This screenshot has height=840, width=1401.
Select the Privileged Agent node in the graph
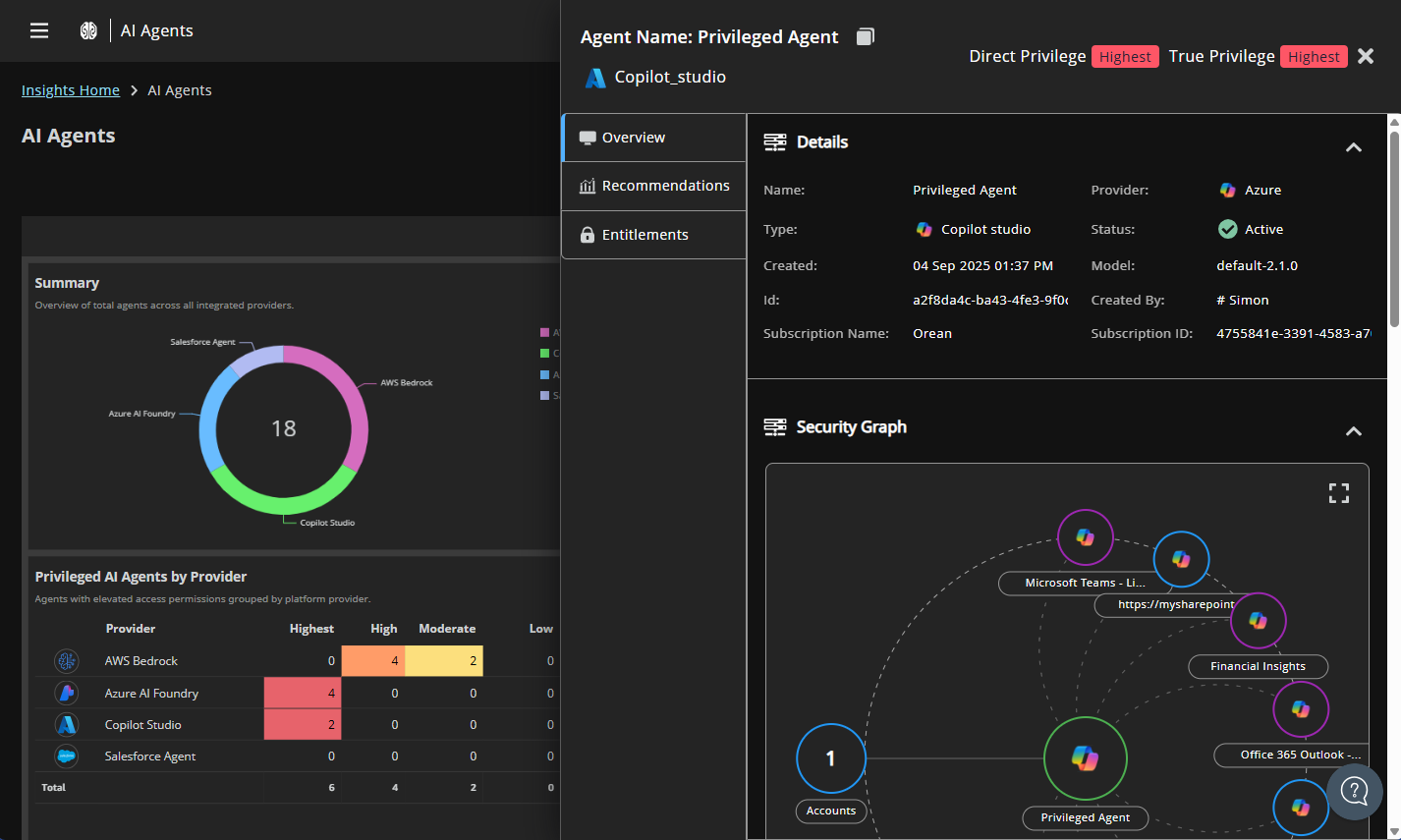coord(1085,758)
